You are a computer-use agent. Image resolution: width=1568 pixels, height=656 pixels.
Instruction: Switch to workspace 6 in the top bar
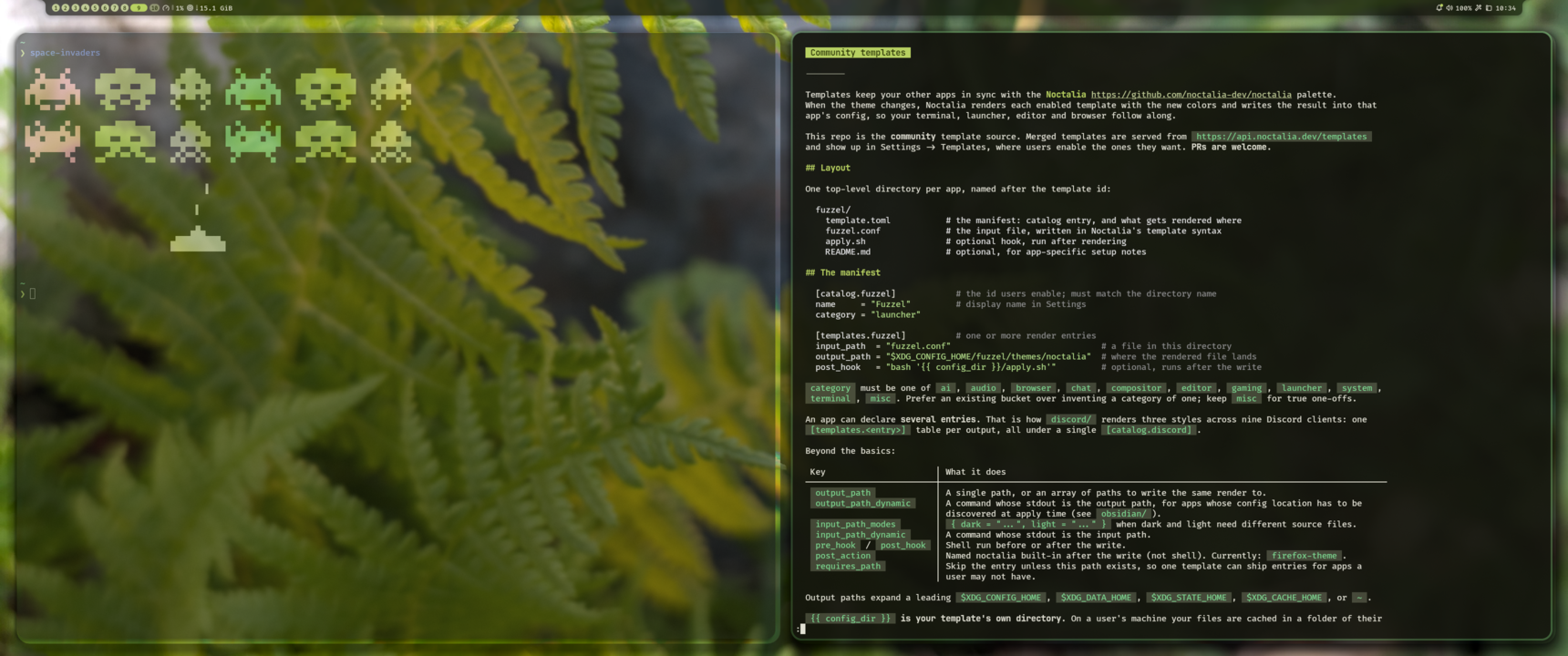tap(105, 8)
